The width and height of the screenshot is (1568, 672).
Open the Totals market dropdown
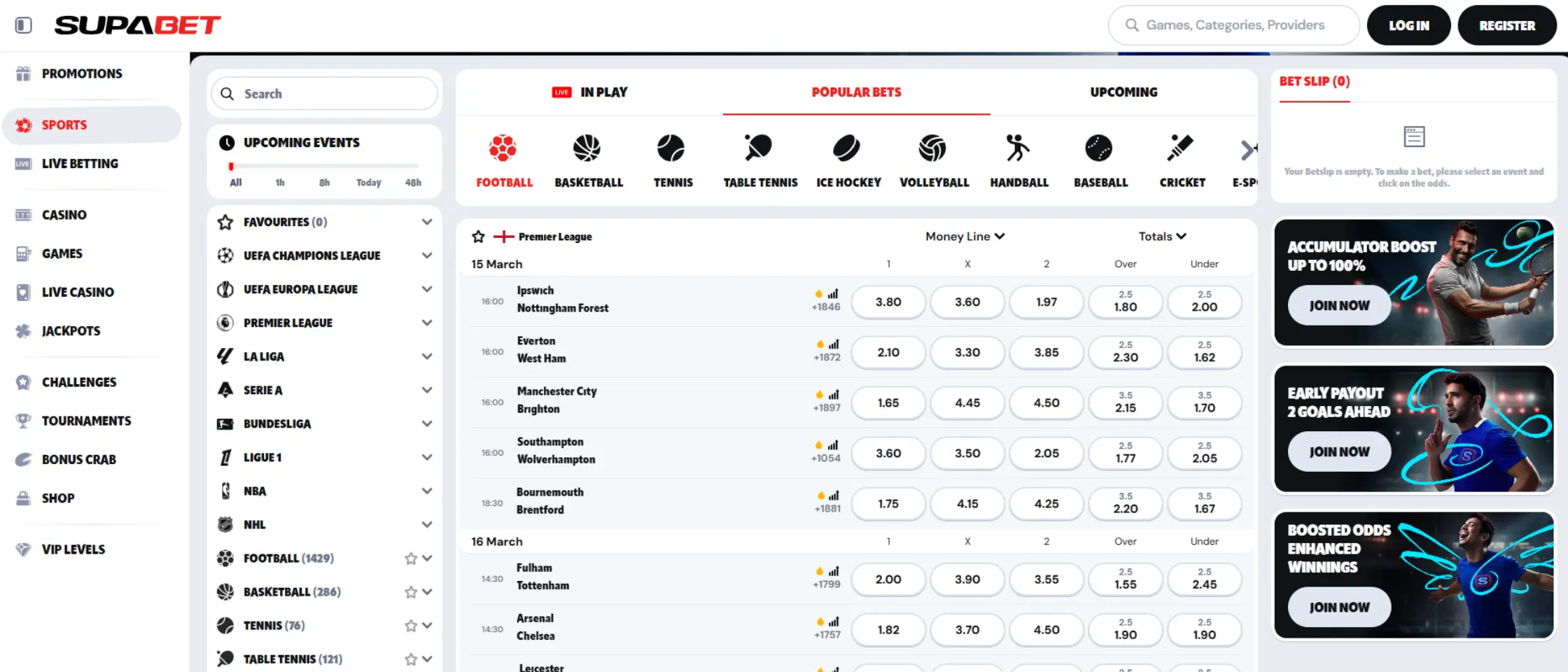coord(1162,237)
